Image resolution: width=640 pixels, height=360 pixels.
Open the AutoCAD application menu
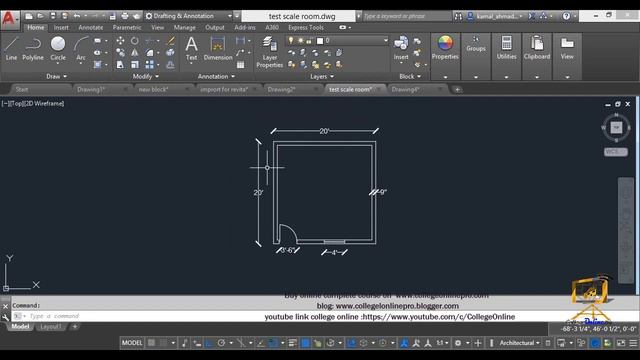tap(9, 20)
